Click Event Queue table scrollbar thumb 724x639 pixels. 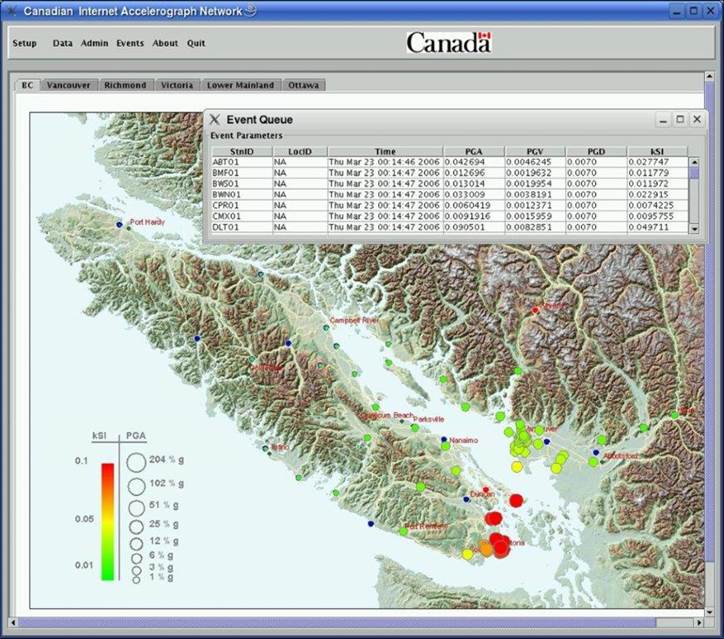coord(694,173)
